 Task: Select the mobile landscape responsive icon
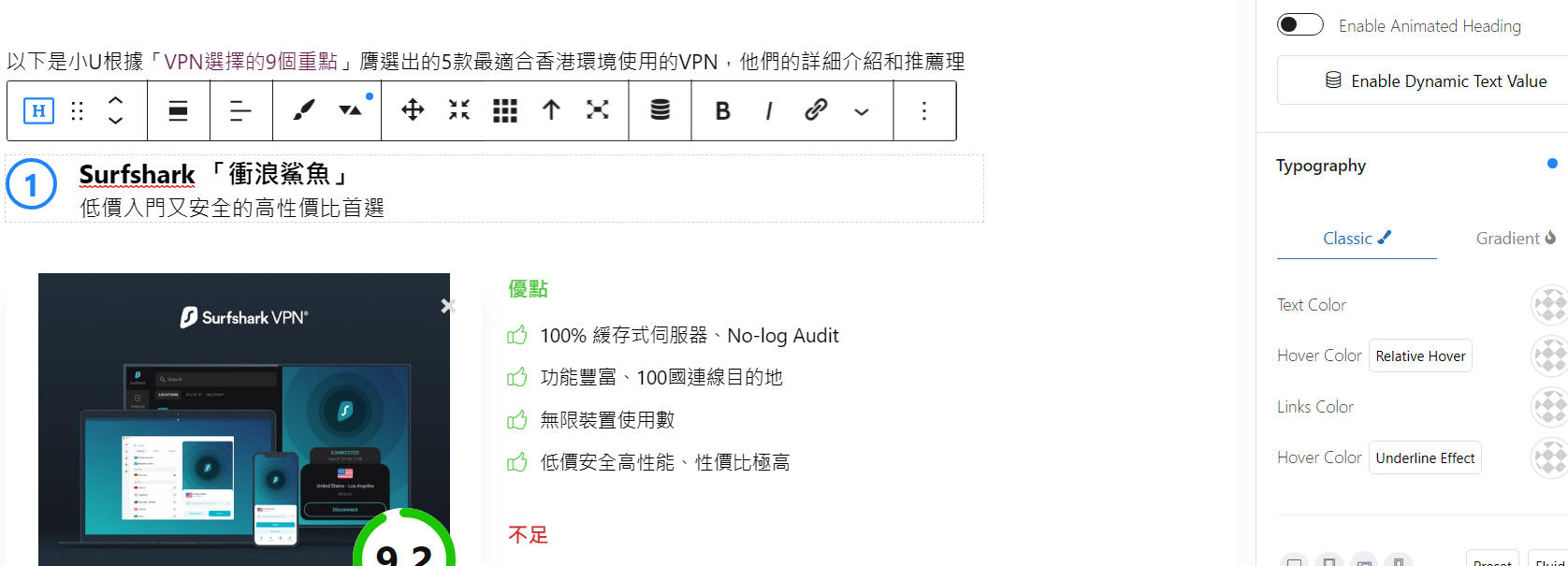tap(1364, 560)
